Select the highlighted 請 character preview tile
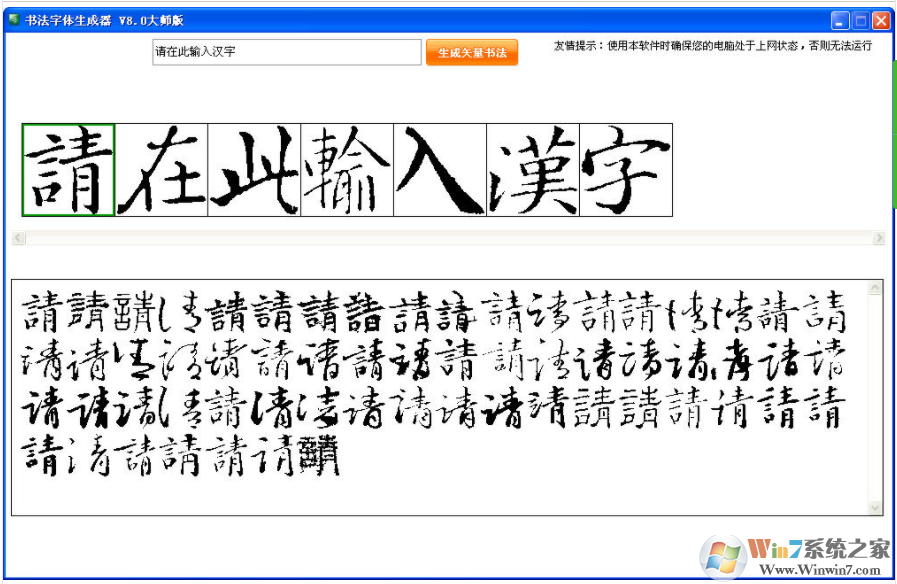 67,169
